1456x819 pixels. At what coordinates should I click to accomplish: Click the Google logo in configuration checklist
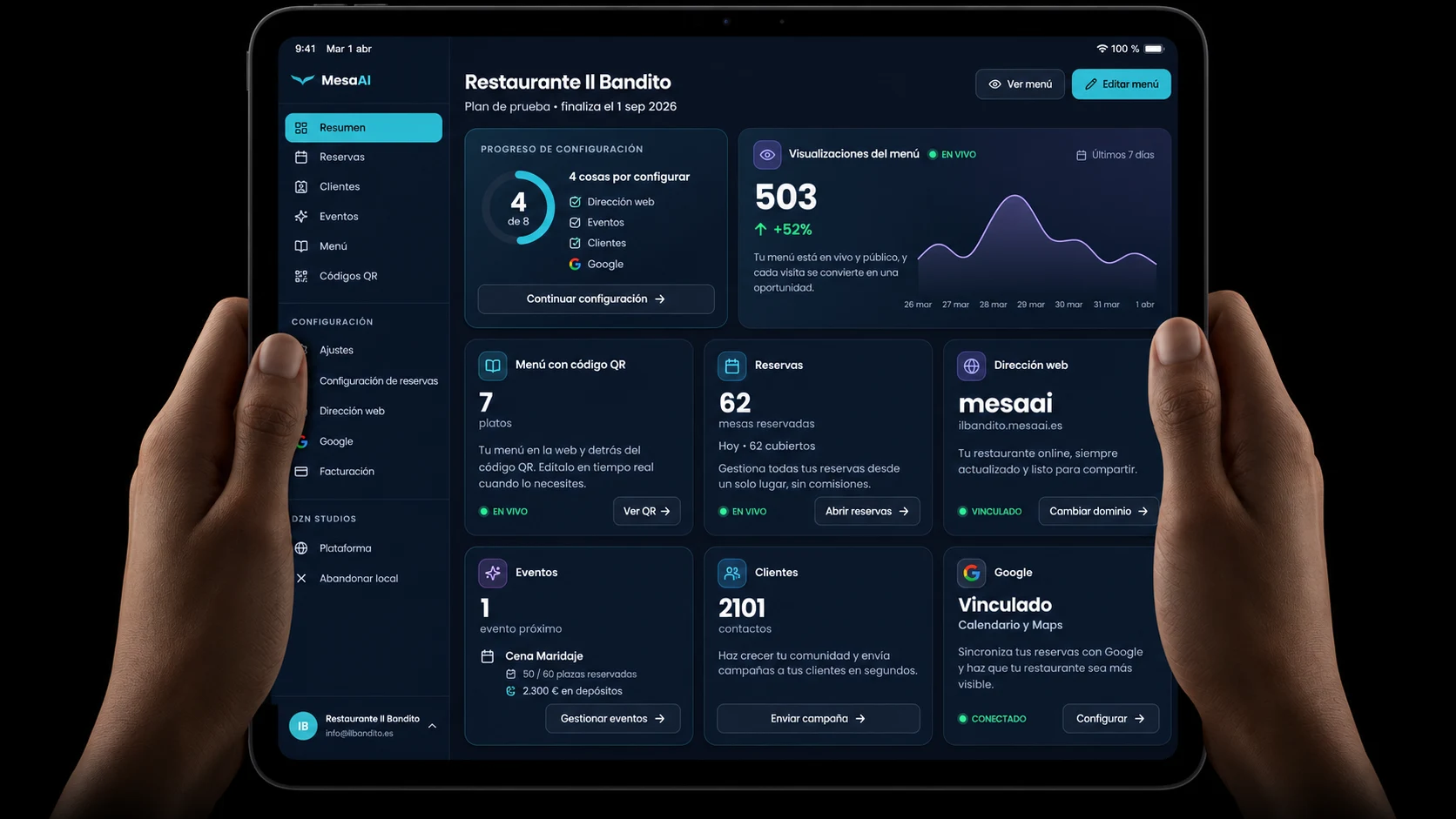coord(575,264)
